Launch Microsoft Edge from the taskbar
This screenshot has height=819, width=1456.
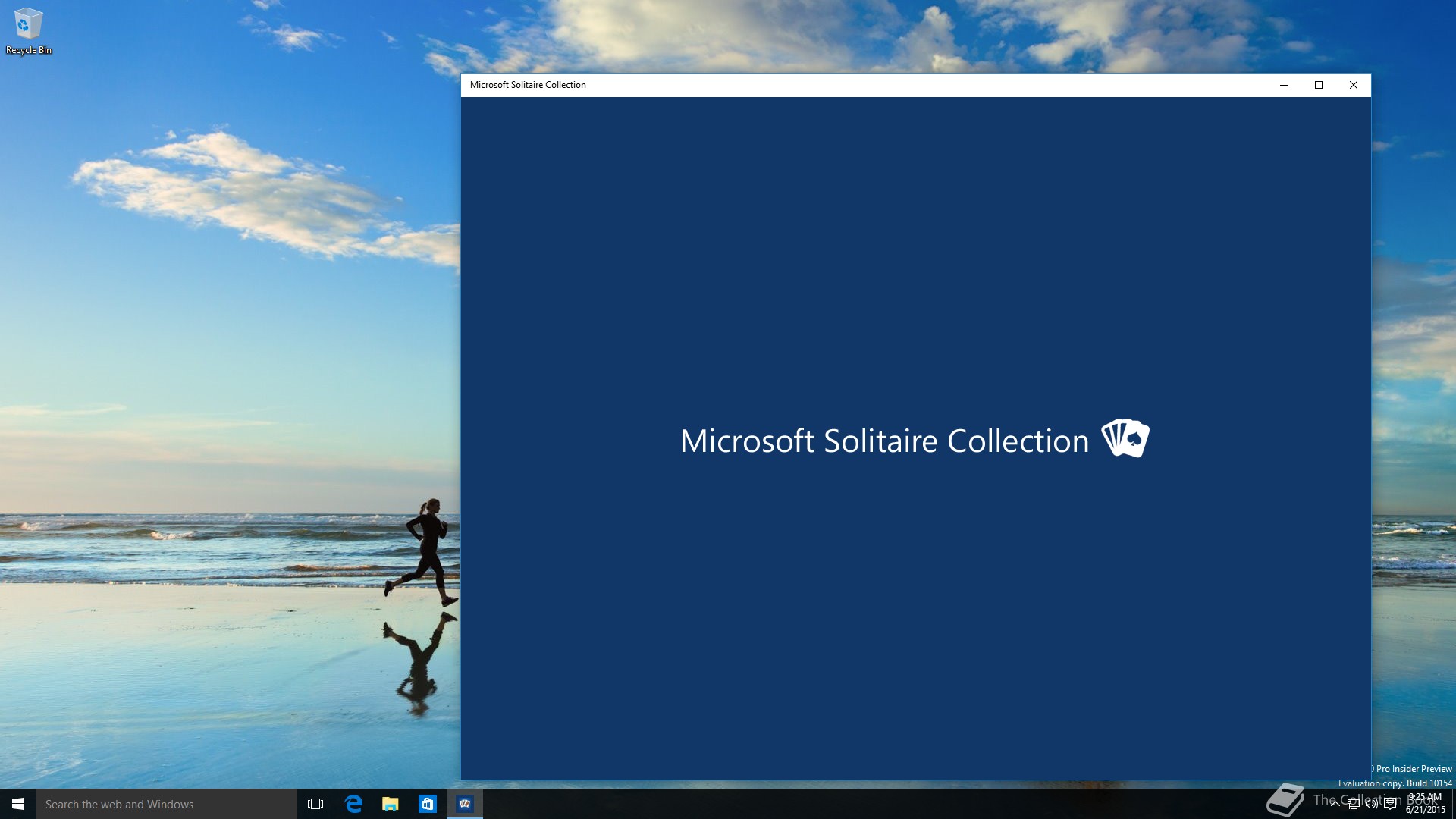(x=353, y=804)
